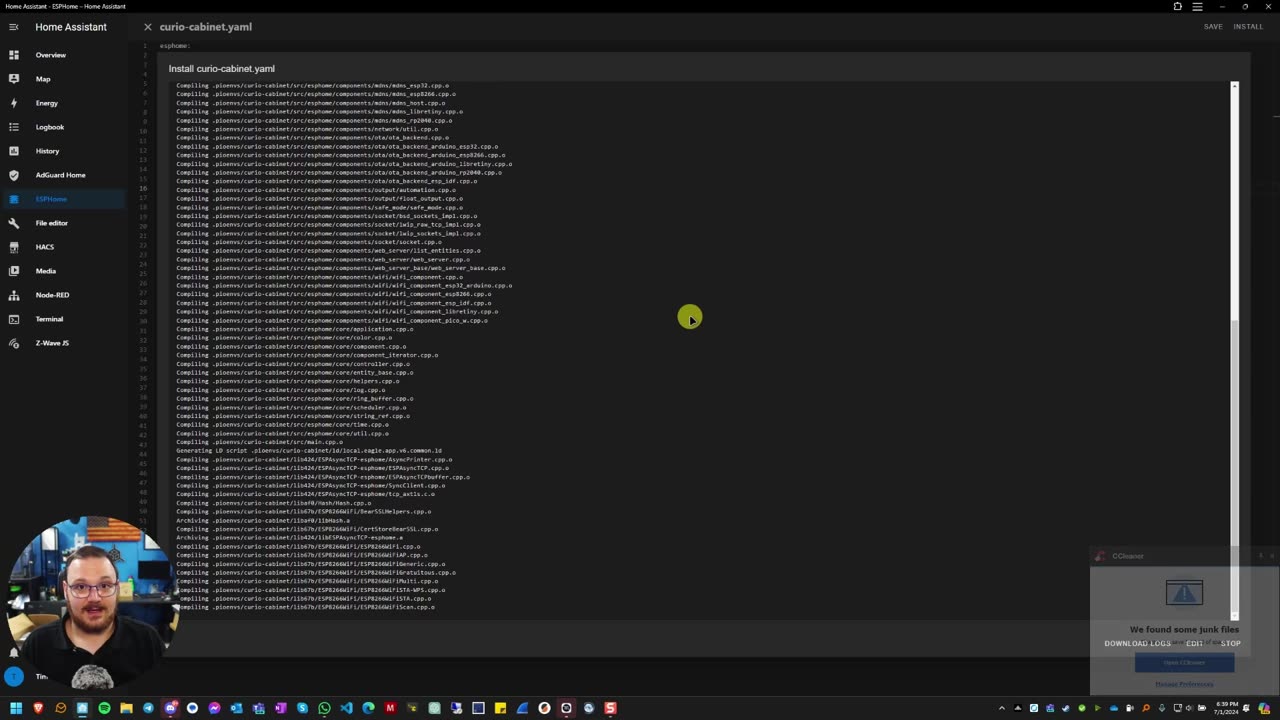
Task: Launch Brave browser from the taskbar
Action: (x=38, y=708)
